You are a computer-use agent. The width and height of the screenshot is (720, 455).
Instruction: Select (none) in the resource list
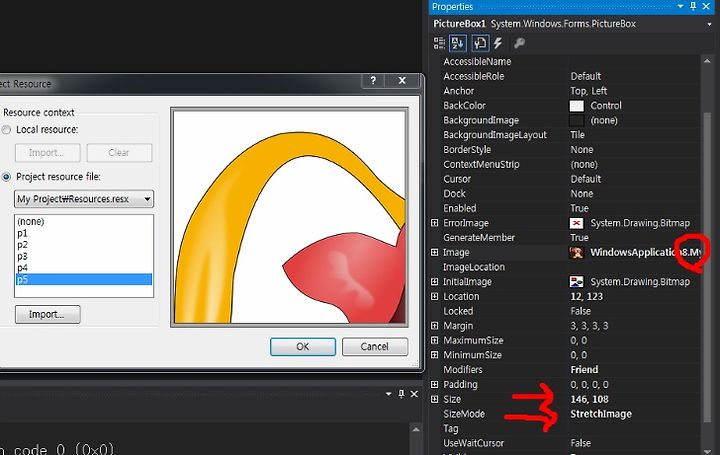point(84,221)
